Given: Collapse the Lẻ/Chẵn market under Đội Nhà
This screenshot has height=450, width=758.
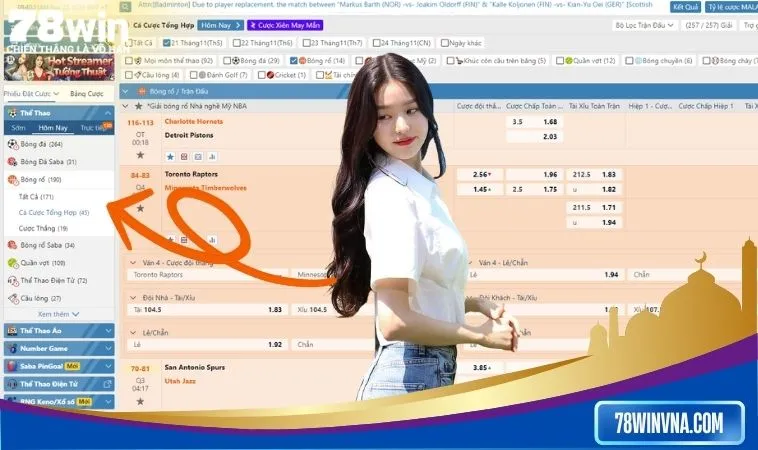Looking at the screenshot, I should coord(133,333).
